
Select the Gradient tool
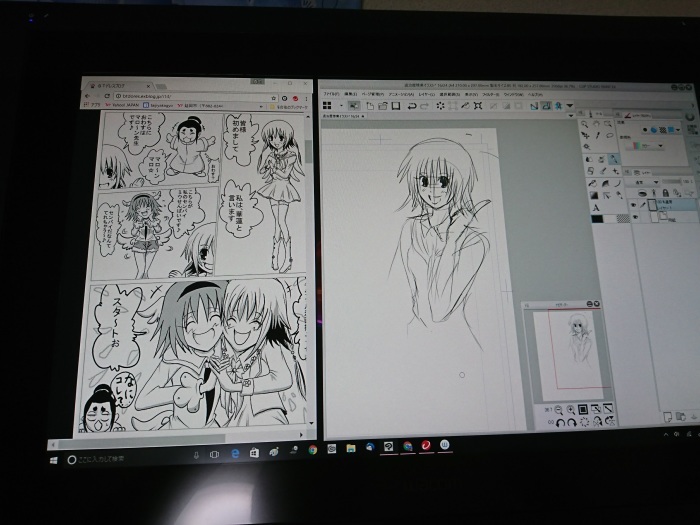click(594, 196)
